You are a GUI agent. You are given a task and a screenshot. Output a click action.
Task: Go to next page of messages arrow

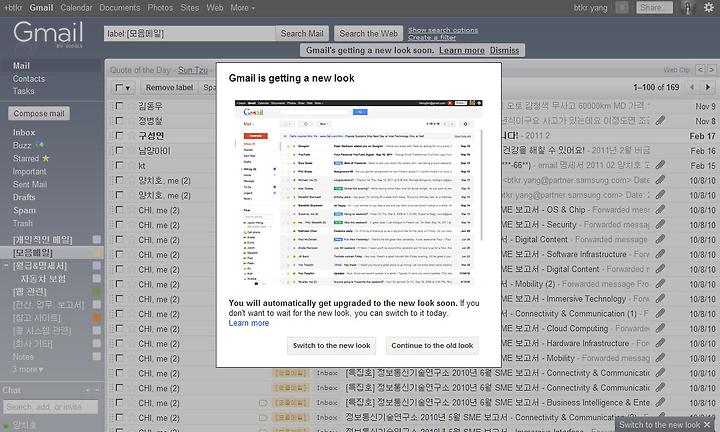click(x=708, y=87)
